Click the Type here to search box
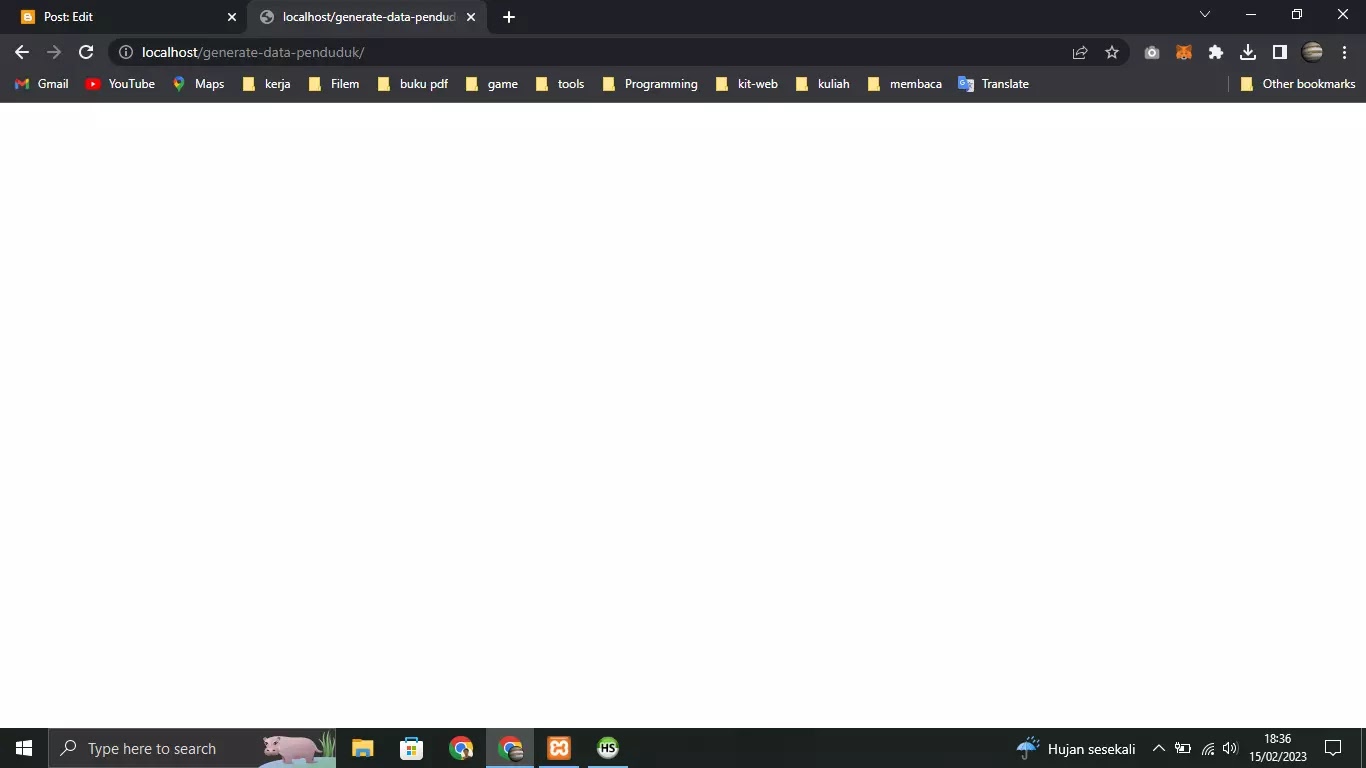This screenshot has height=768, width=1366. click(192, 748)
